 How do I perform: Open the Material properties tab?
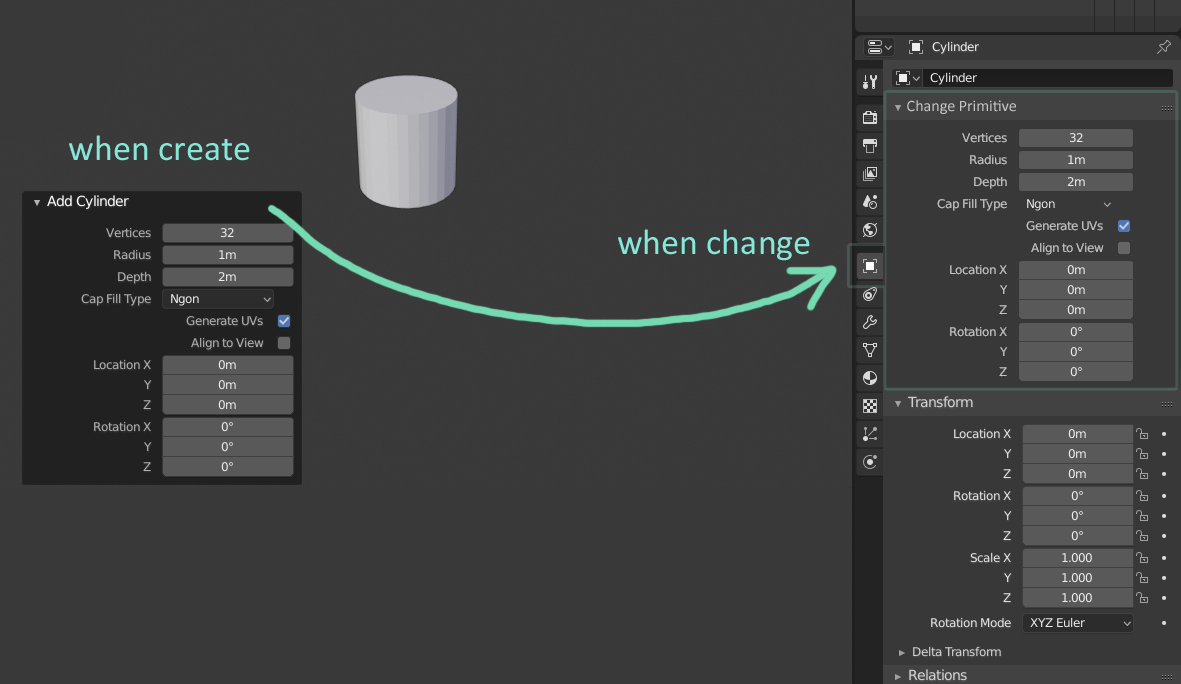pyautogui.click(x=870, y=378)
